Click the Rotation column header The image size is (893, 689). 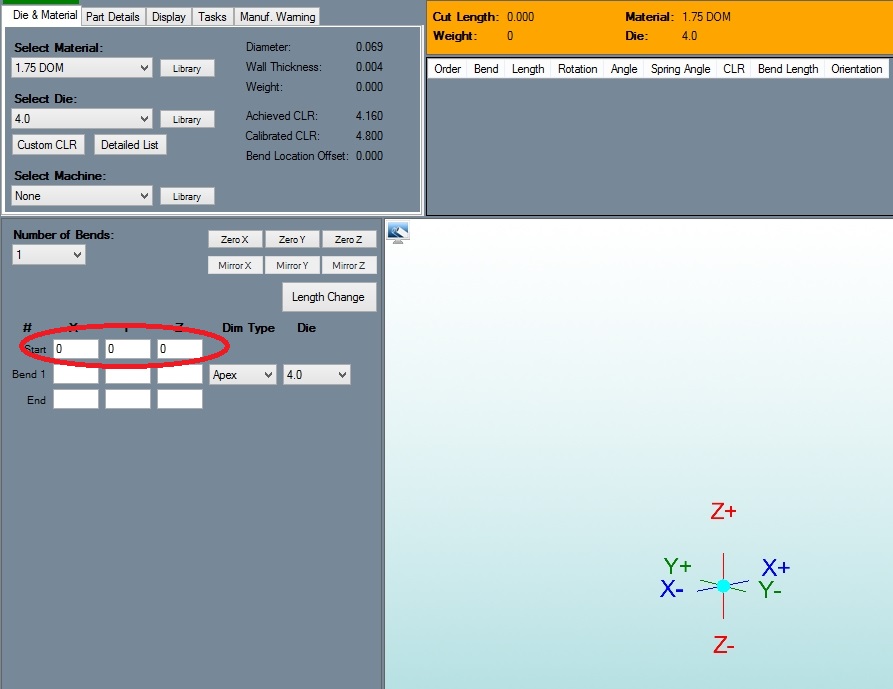577,69
